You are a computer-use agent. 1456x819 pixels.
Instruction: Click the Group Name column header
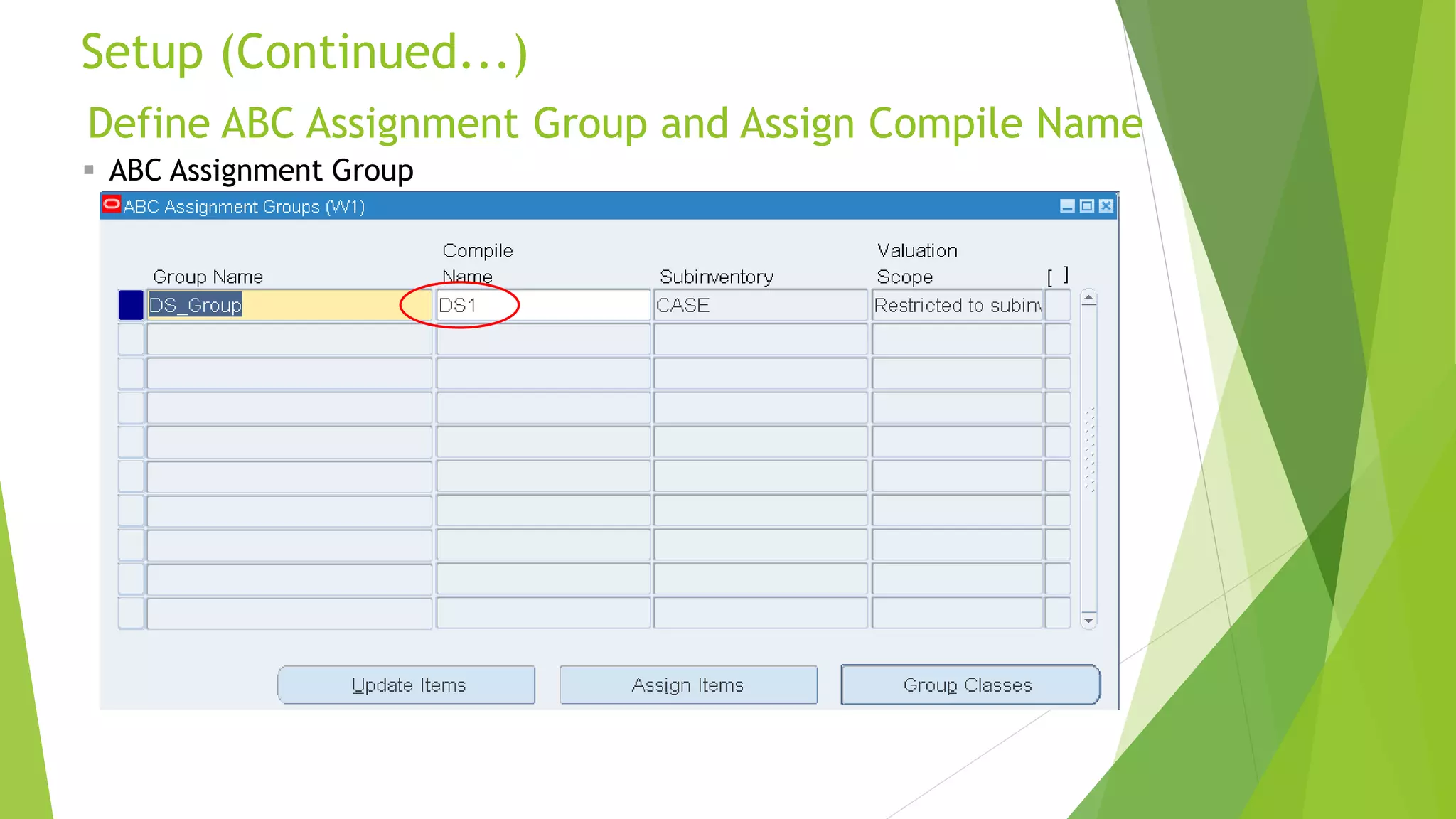click(x=208, y=277)
